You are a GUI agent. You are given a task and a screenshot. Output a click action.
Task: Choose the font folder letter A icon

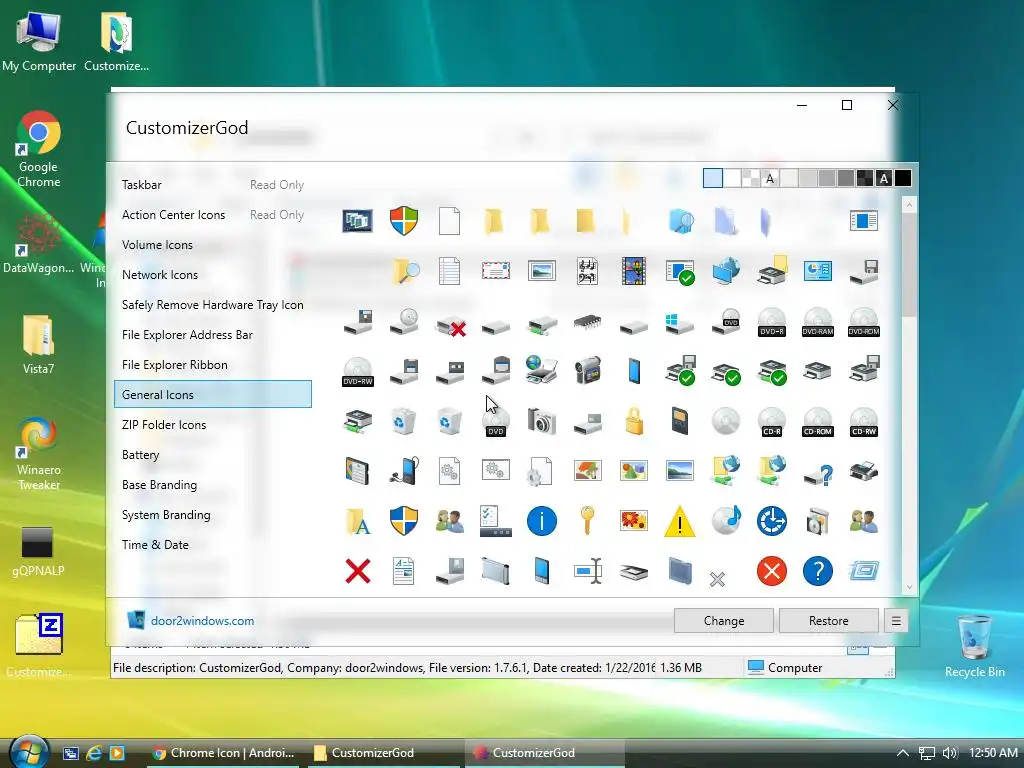(358, 521)
